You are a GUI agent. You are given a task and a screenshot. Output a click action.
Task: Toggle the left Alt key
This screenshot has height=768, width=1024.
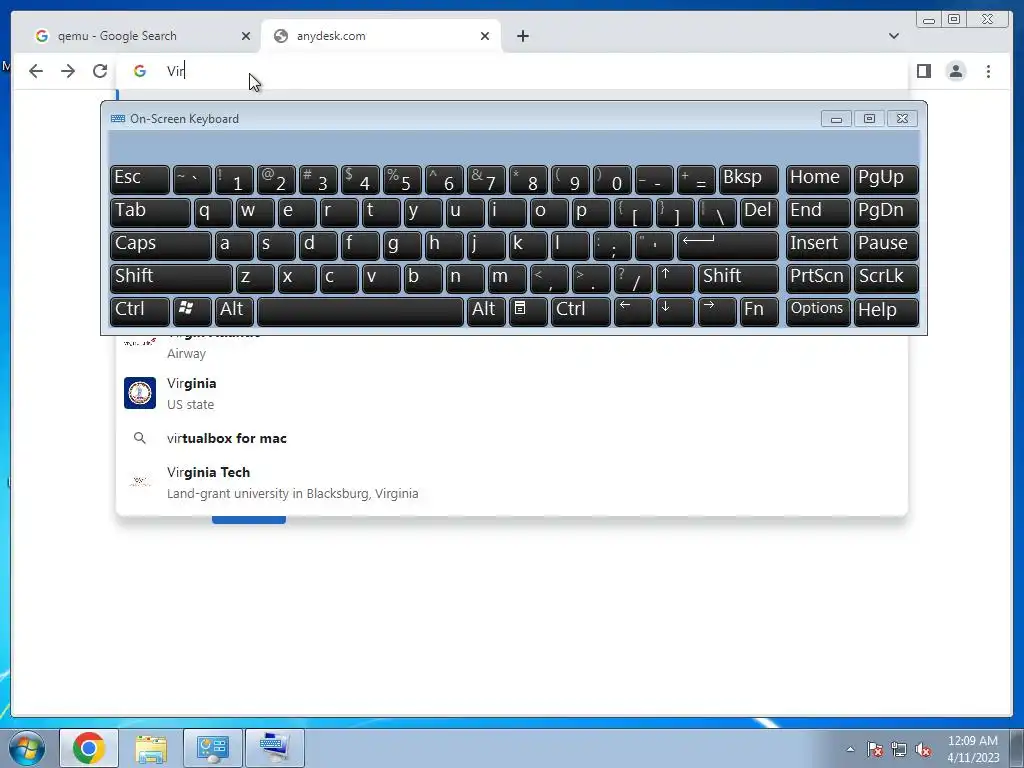[234, 311]
